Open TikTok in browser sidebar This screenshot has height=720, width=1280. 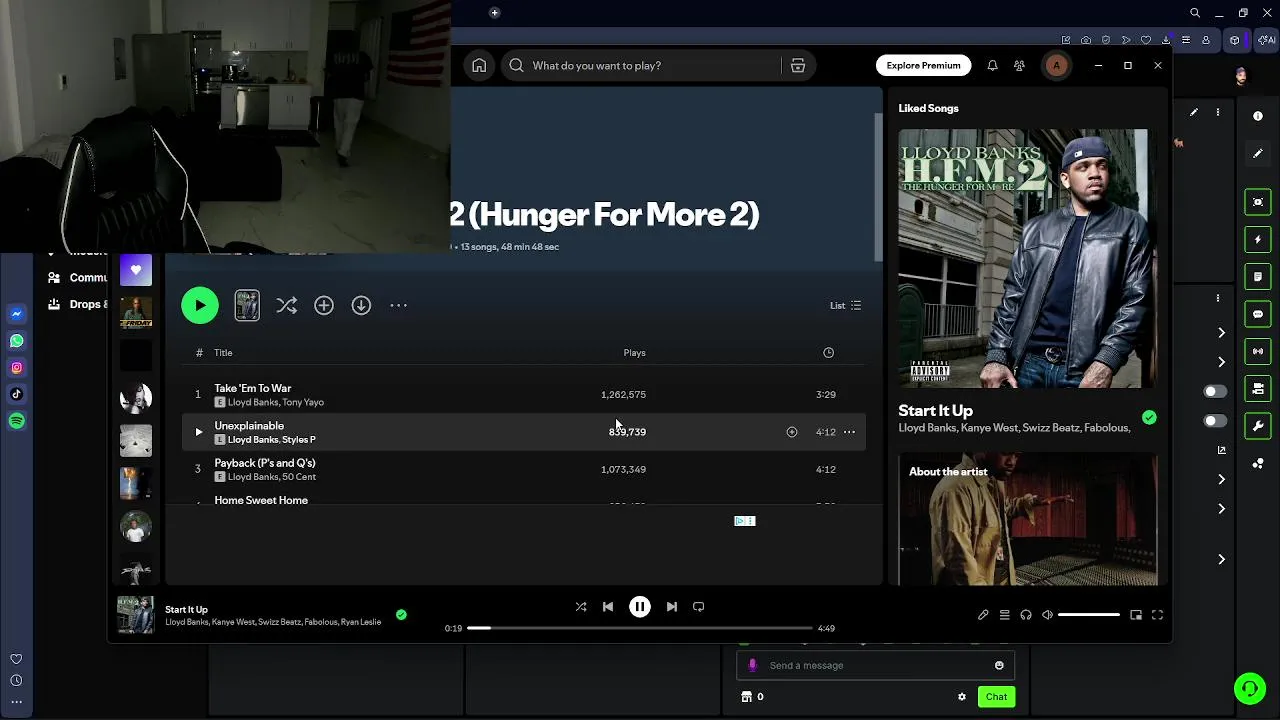[16, 394]
